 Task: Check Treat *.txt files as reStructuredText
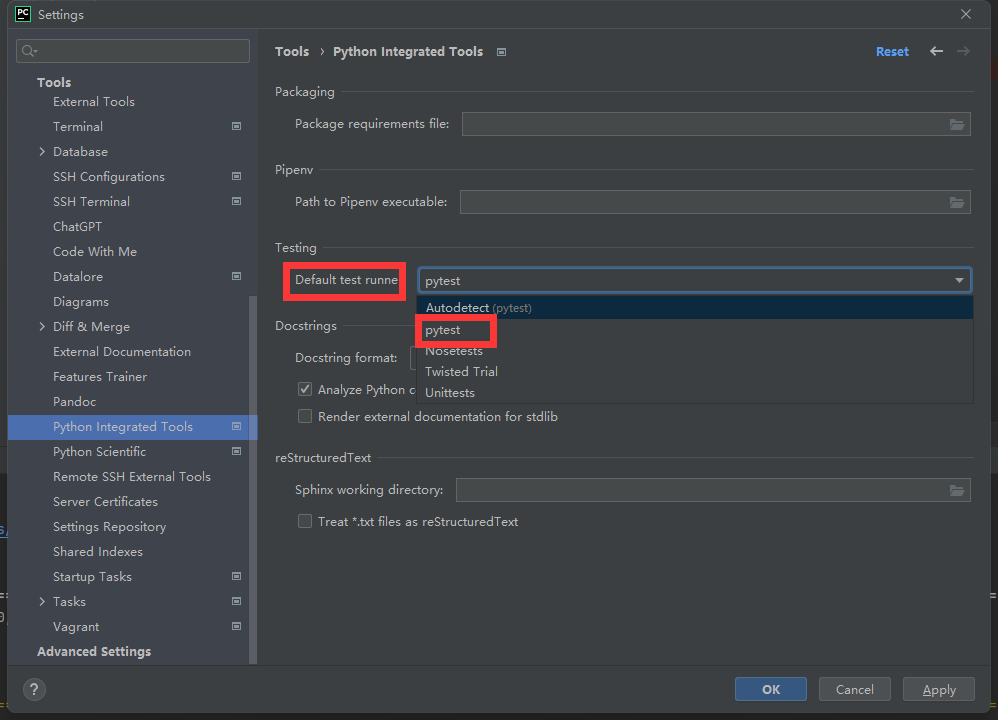pyautogui.click(x=305, y=521)
